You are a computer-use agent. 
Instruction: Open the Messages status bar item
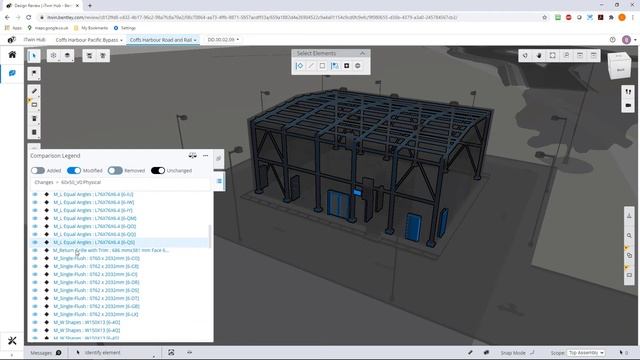pyautogui.click(x=45, y=353)
